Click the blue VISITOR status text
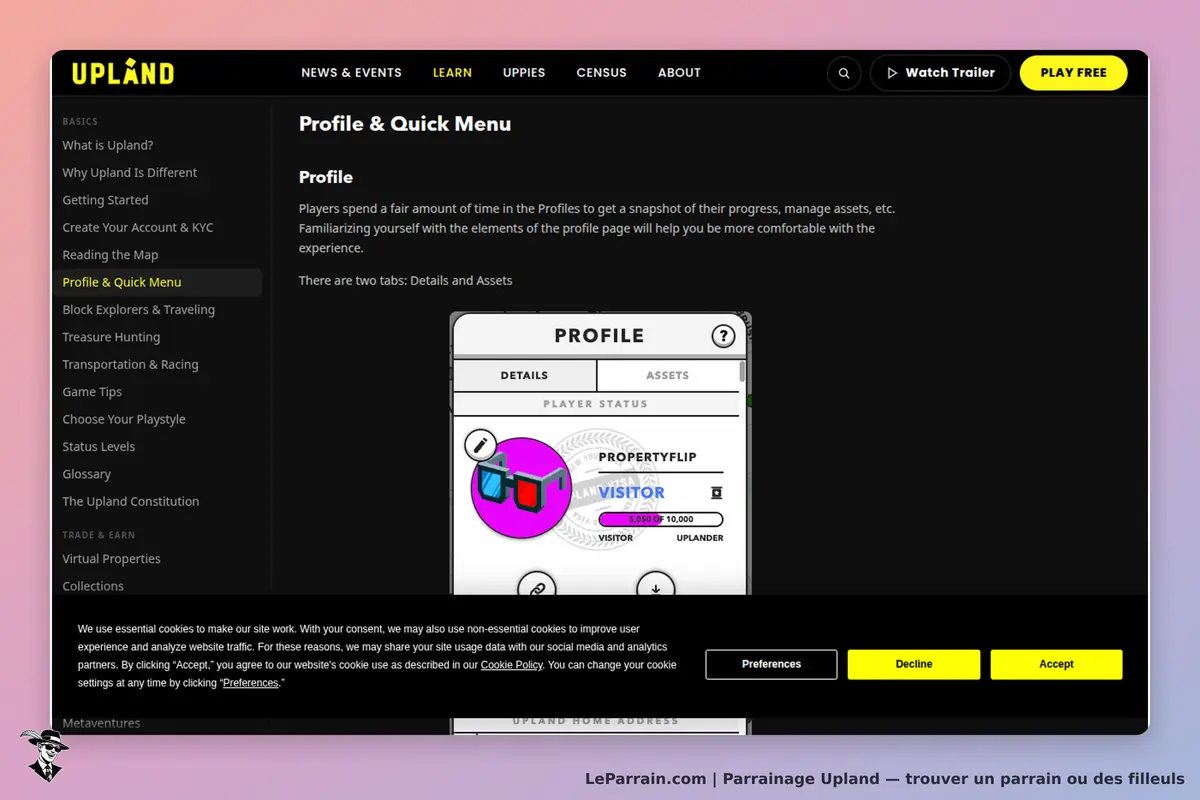The image size is (1200, 800). click(631, 493)
